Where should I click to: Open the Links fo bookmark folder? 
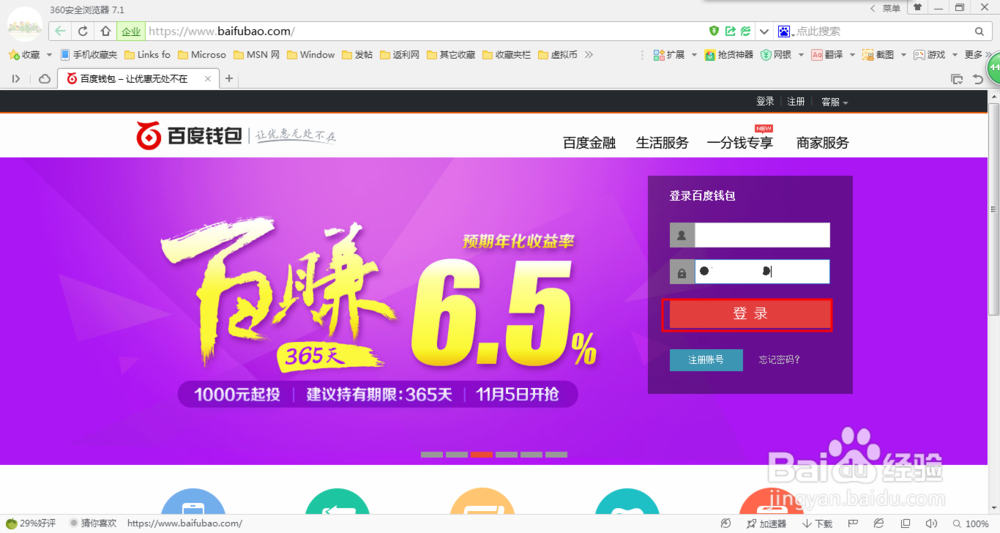[147, 55]
